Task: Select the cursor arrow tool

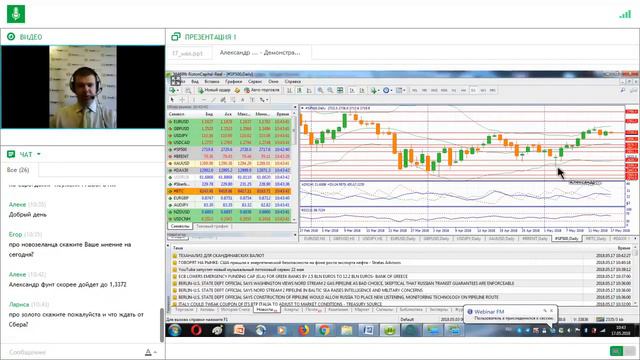Action: (172, 100)
